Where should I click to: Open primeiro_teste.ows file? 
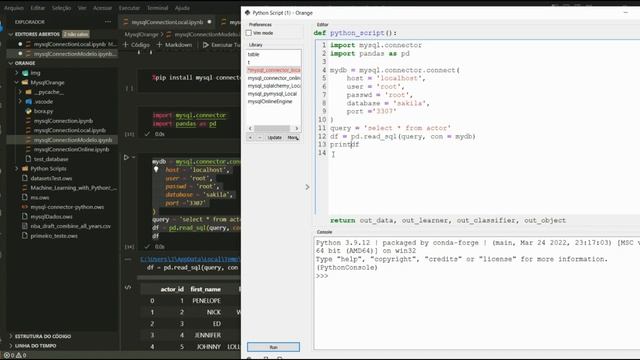pyautogui.click(x=54, y=236)
